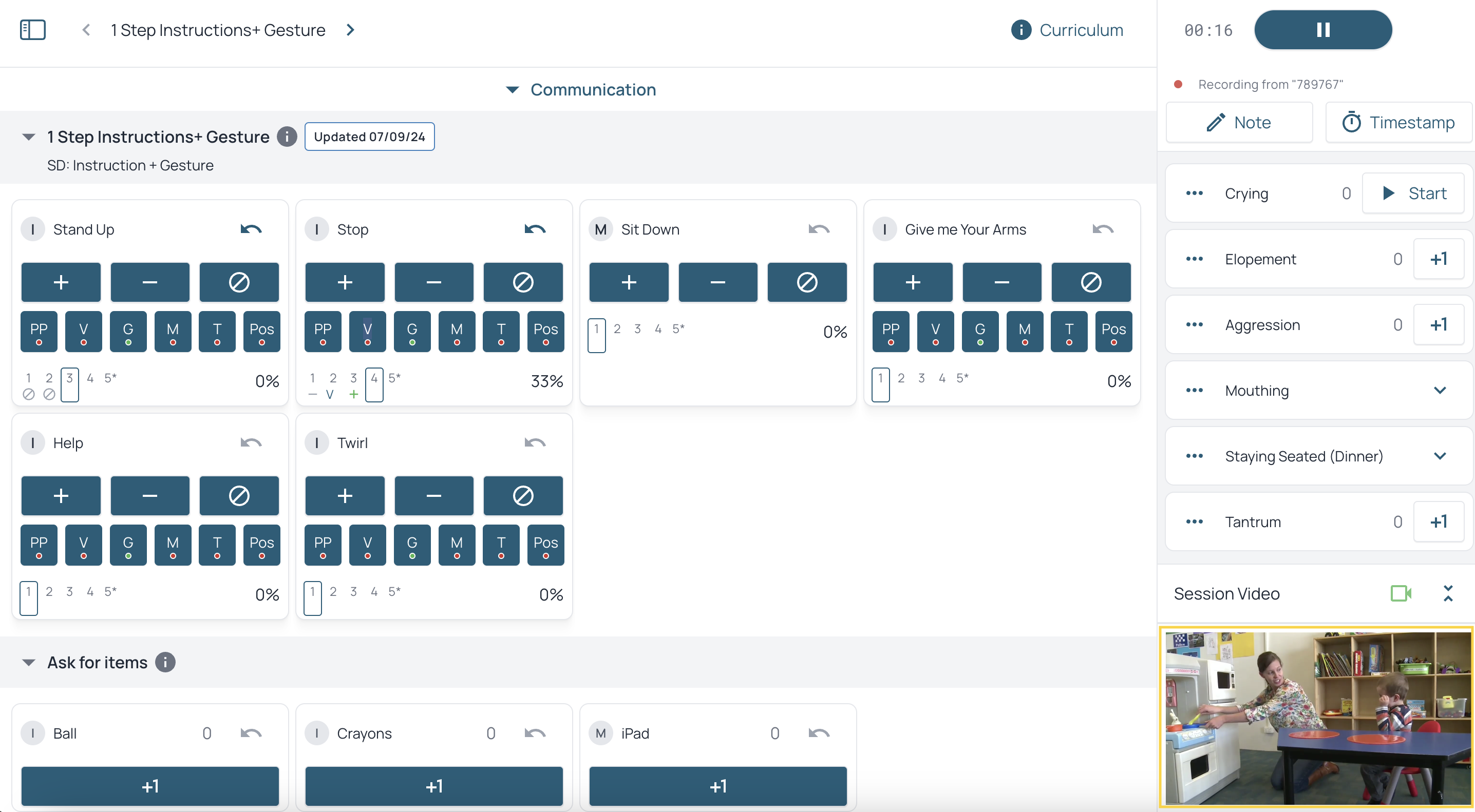Toggle the sidebar panel icon
Image resolution: width=1475 pixels, height=812 pixels.
coord(33,30)
